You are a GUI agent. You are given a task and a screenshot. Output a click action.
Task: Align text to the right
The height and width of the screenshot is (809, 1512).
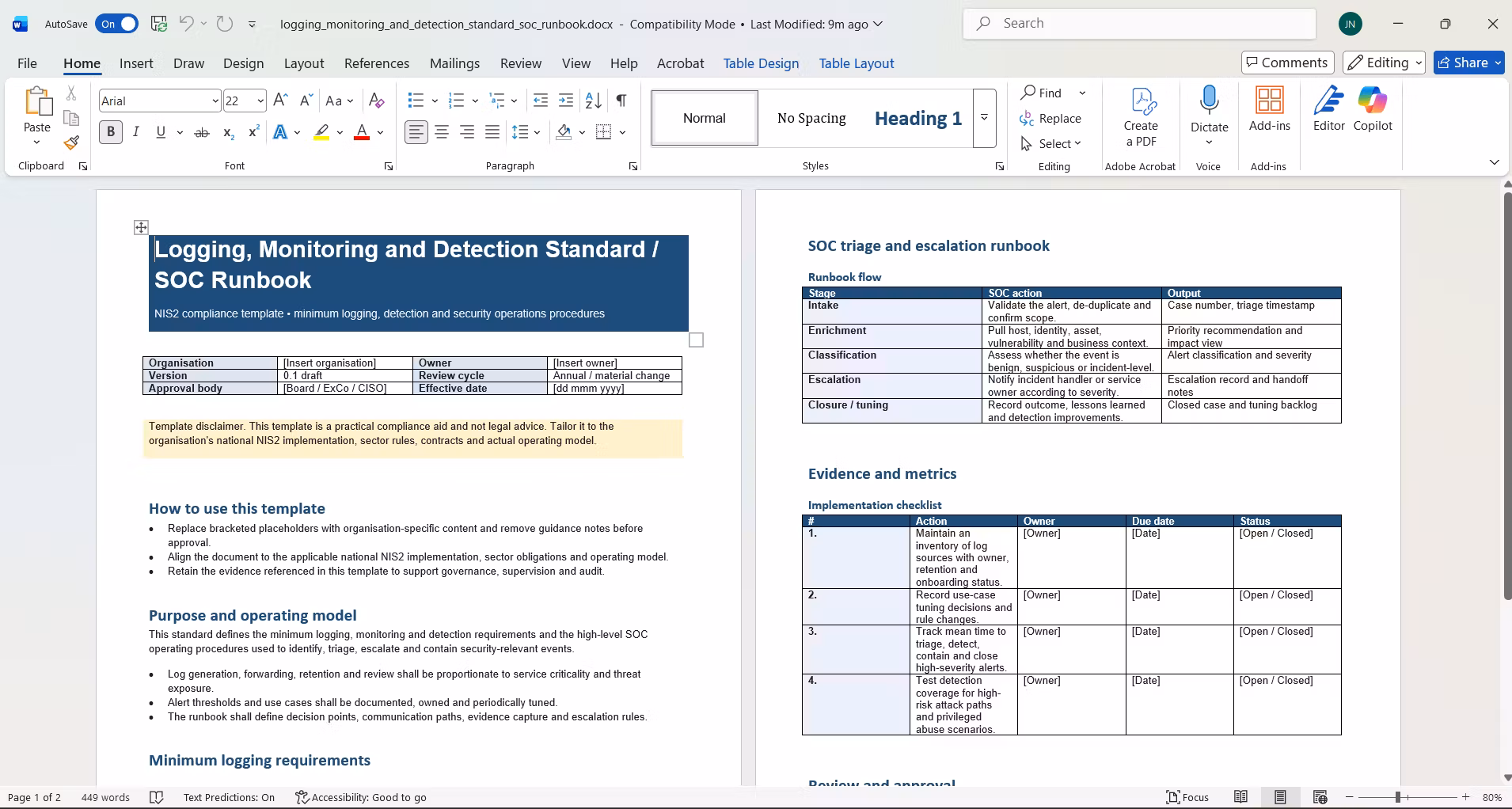[x=467, y=132]
